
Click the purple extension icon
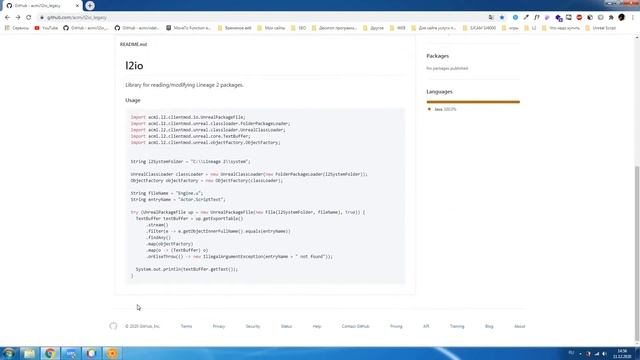tap(547, 18)
